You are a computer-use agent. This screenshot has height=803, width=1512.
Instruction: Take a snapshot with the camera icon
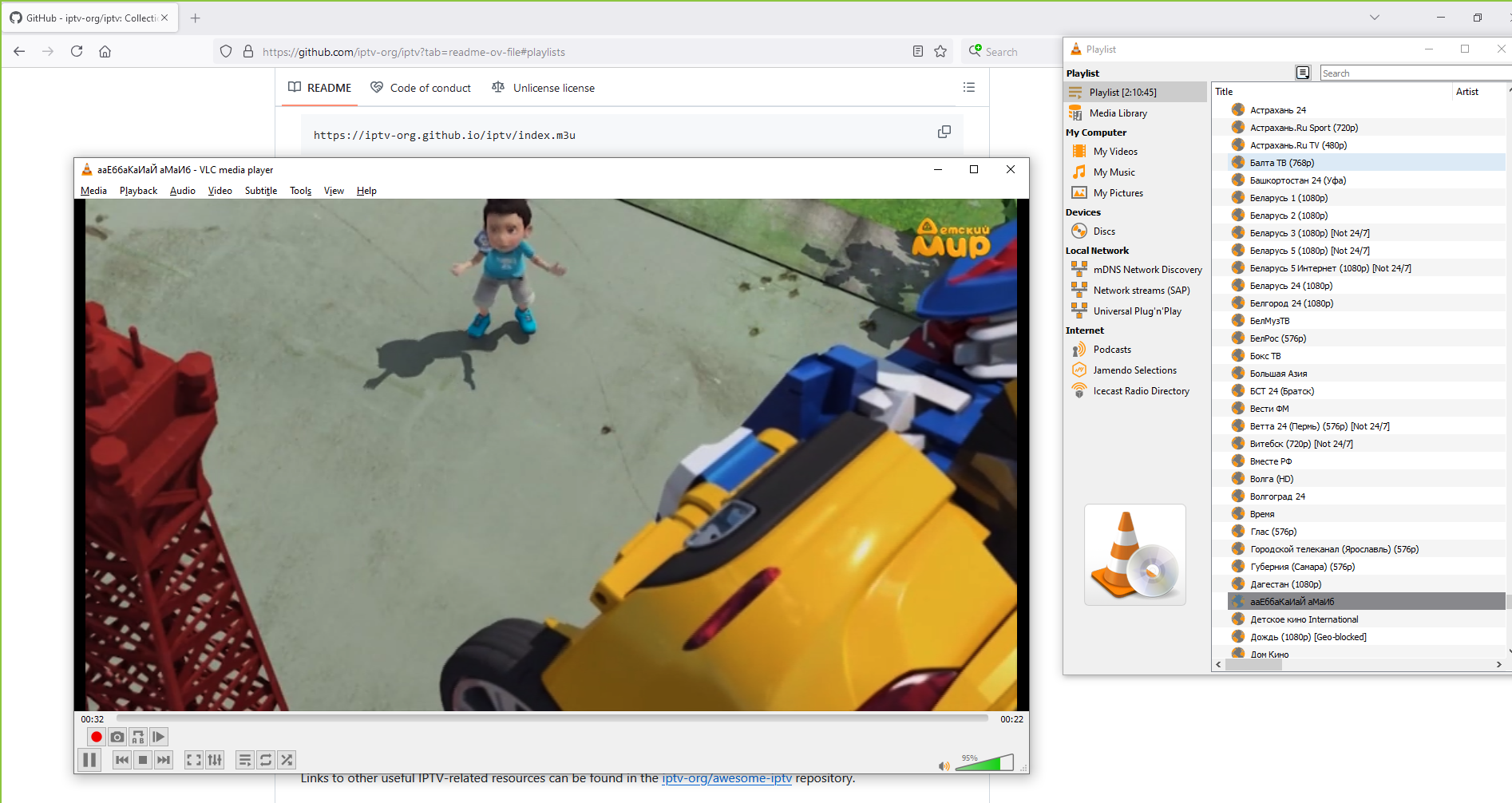(x=117, y=737)
